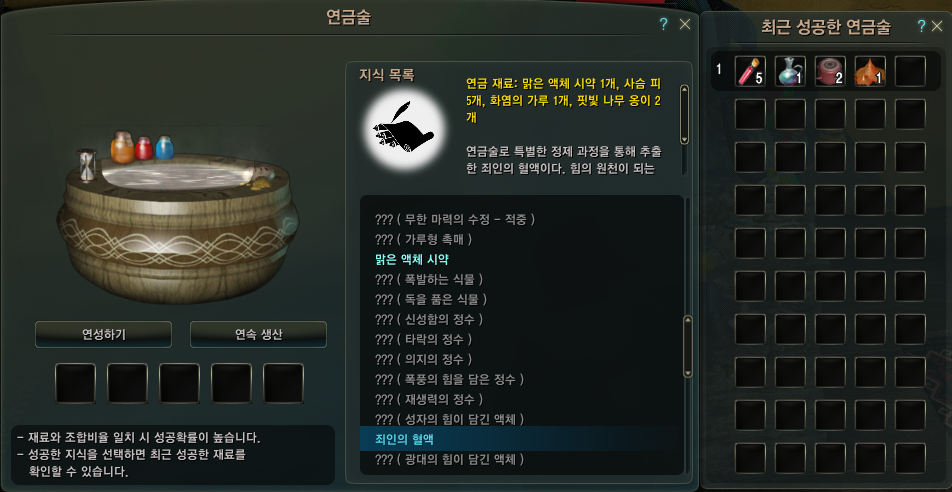This screenshot has width=952, height=492.
Task: Click the 연성하기 button
Action: 103,334
